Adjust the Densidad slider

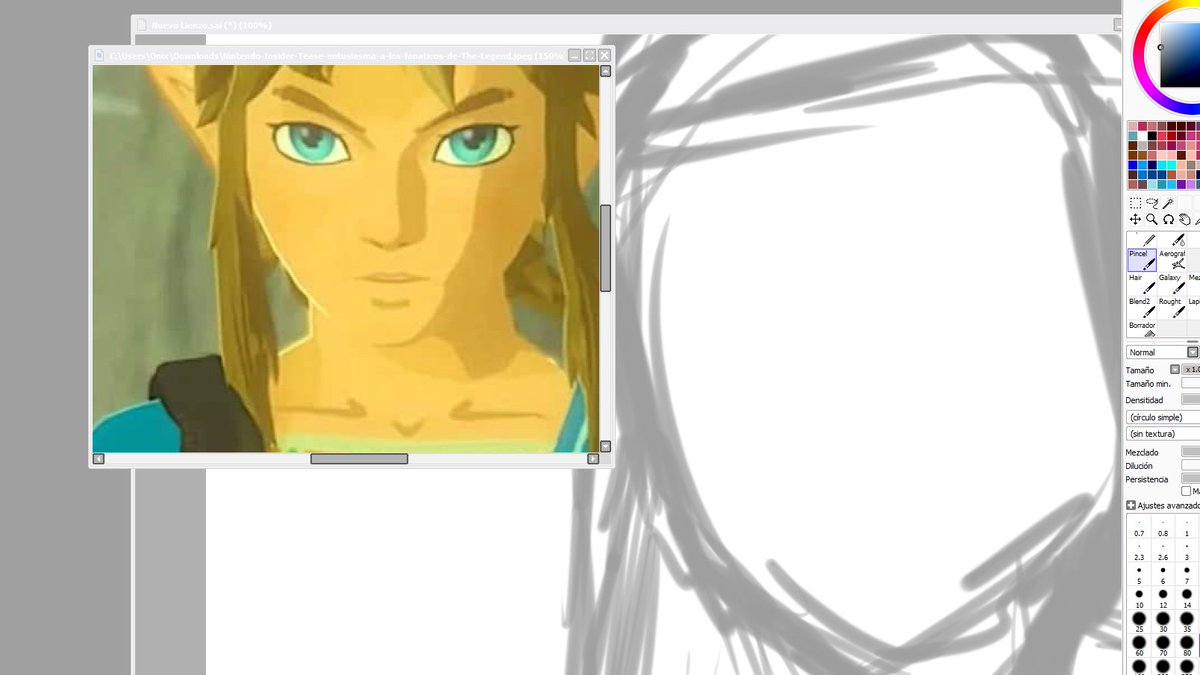(1191, 399)
